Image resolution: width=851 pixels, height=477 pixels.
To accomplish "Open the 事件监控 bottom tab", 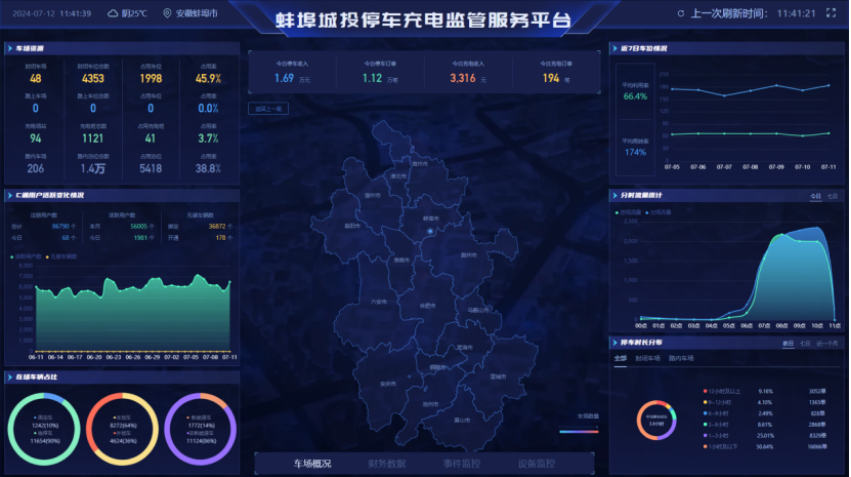I will 461,464.
